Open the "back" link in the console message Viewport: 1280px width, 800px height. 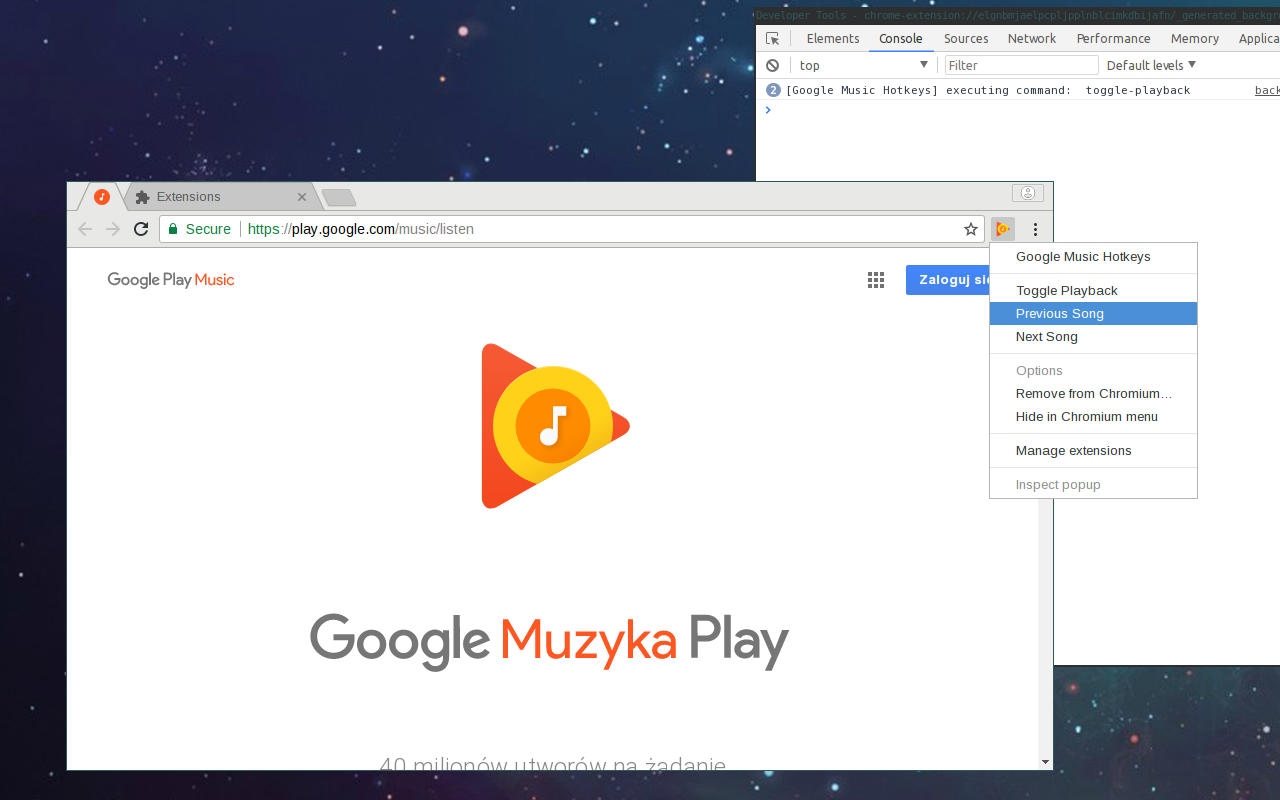pos(1267,89)
